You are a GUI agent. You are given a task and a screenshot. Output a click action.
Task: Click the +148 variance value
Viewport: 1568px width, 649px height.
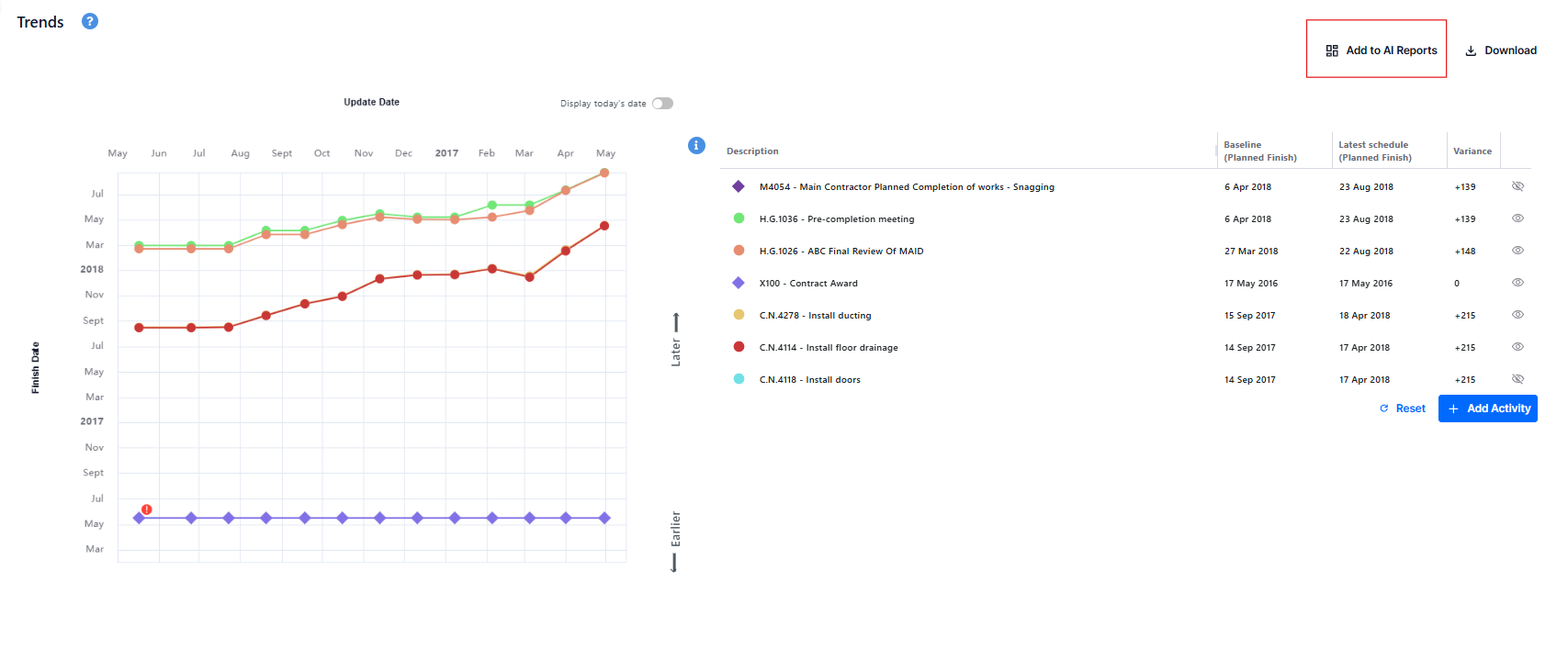tap(1465, 252)
